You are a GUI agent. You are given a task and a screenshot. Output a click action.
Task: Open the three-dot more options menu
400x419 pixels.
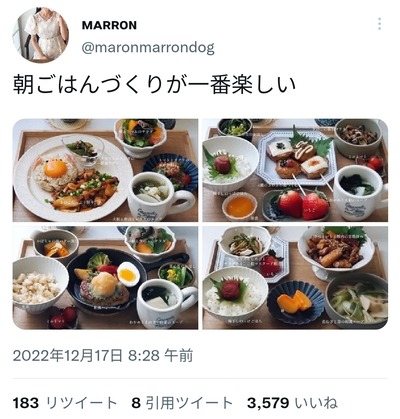[379, 24]
